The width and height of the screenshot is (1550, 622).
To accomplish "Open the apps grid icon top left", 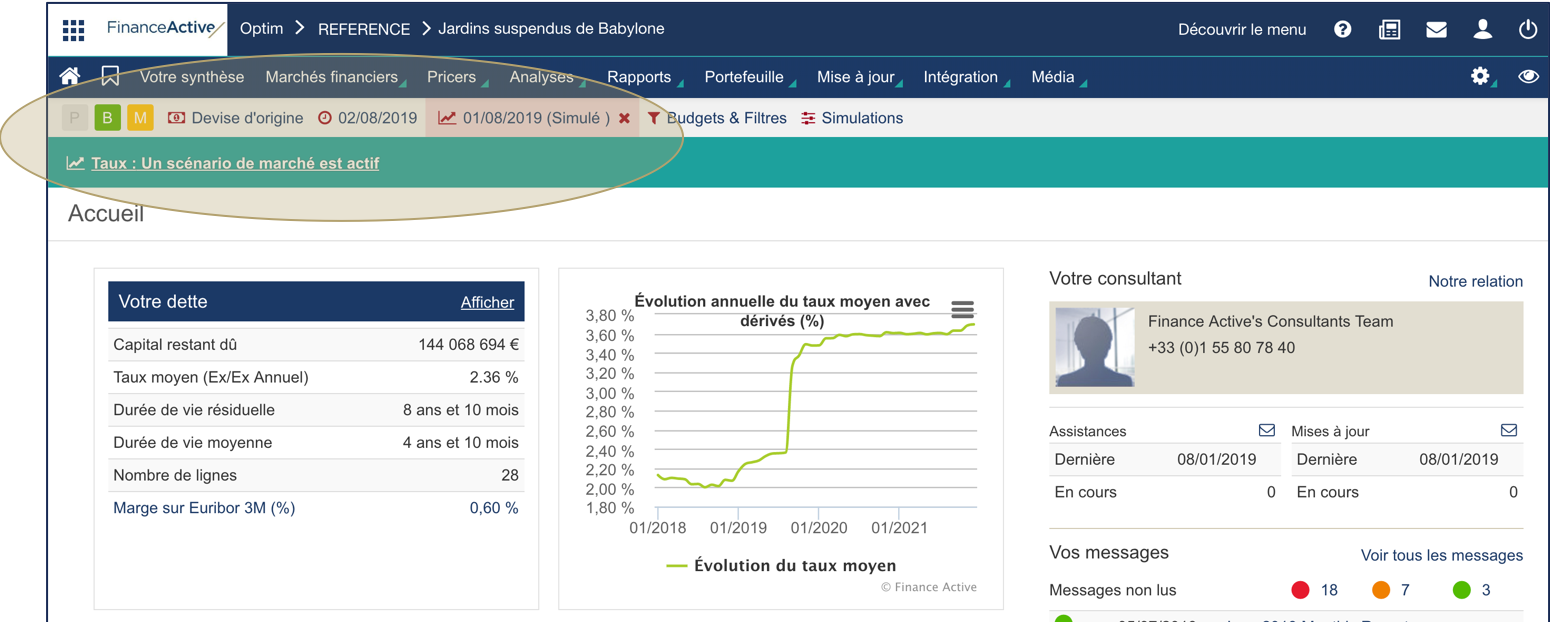I will (x=73, y=29).
